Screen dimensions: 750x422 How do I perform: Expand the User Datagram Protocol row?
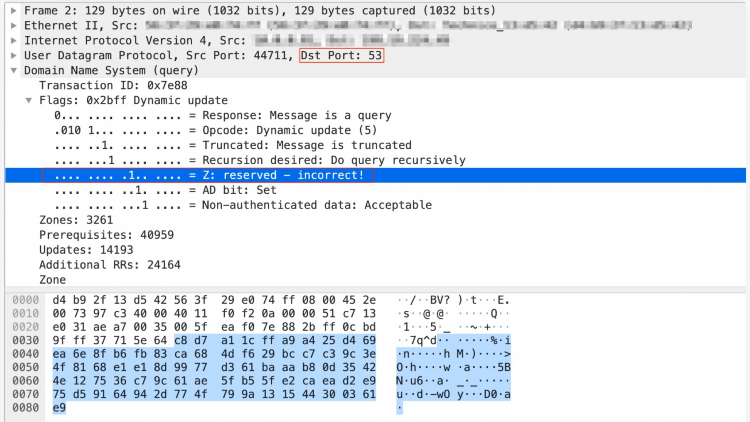pyautogui.click(x=14, y=55)
